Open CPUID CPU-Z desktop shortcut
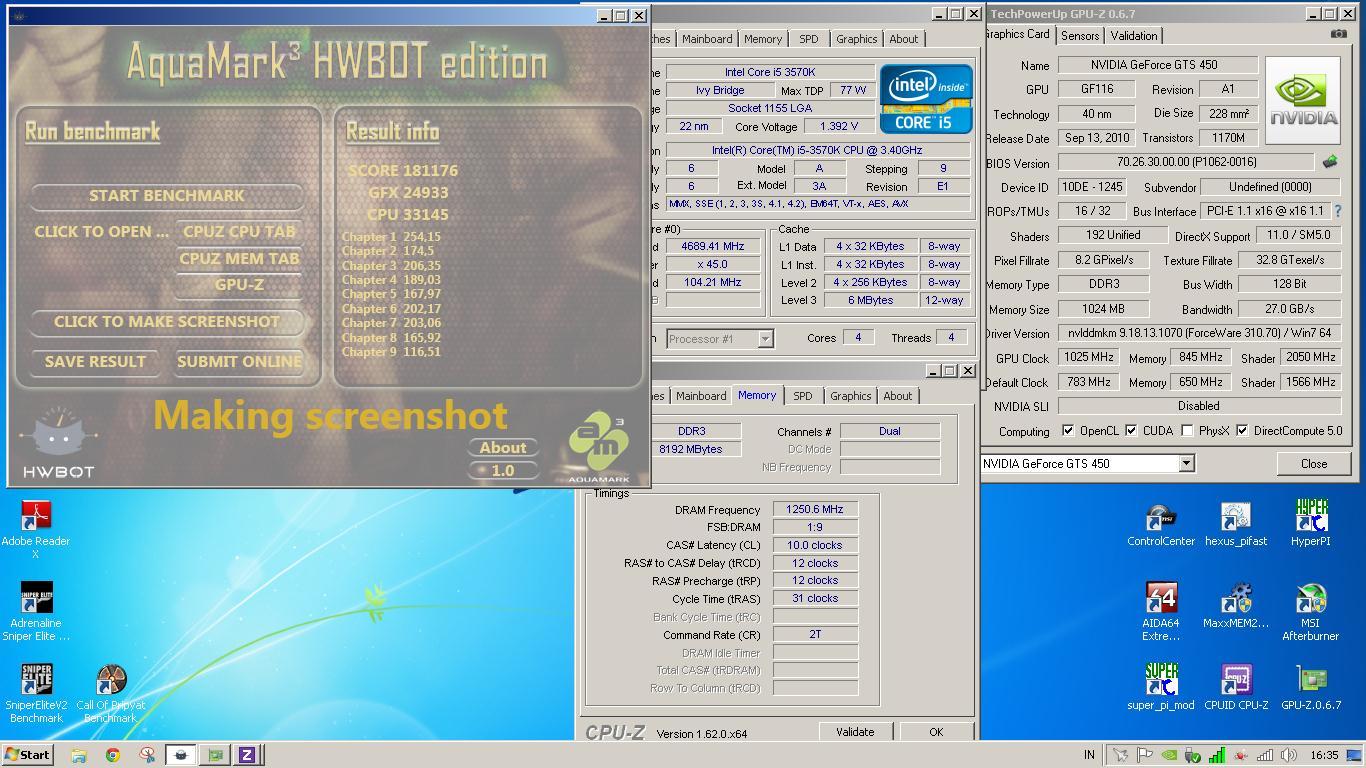Image resolution: width=1366 pixels, height=768 pixels. click(x=1236, y=686)
